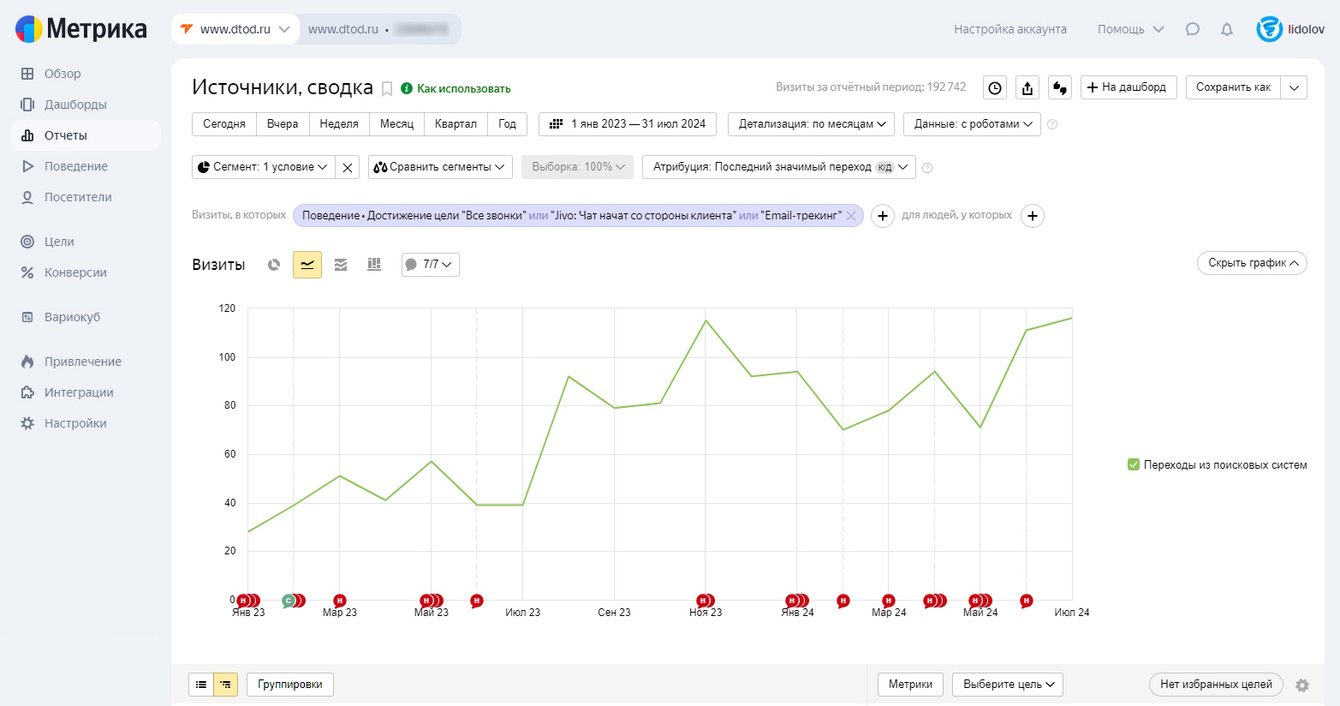Open the chat messages icon
Viewport: 1340px width, 706px height.
[x=1192, y=29]
